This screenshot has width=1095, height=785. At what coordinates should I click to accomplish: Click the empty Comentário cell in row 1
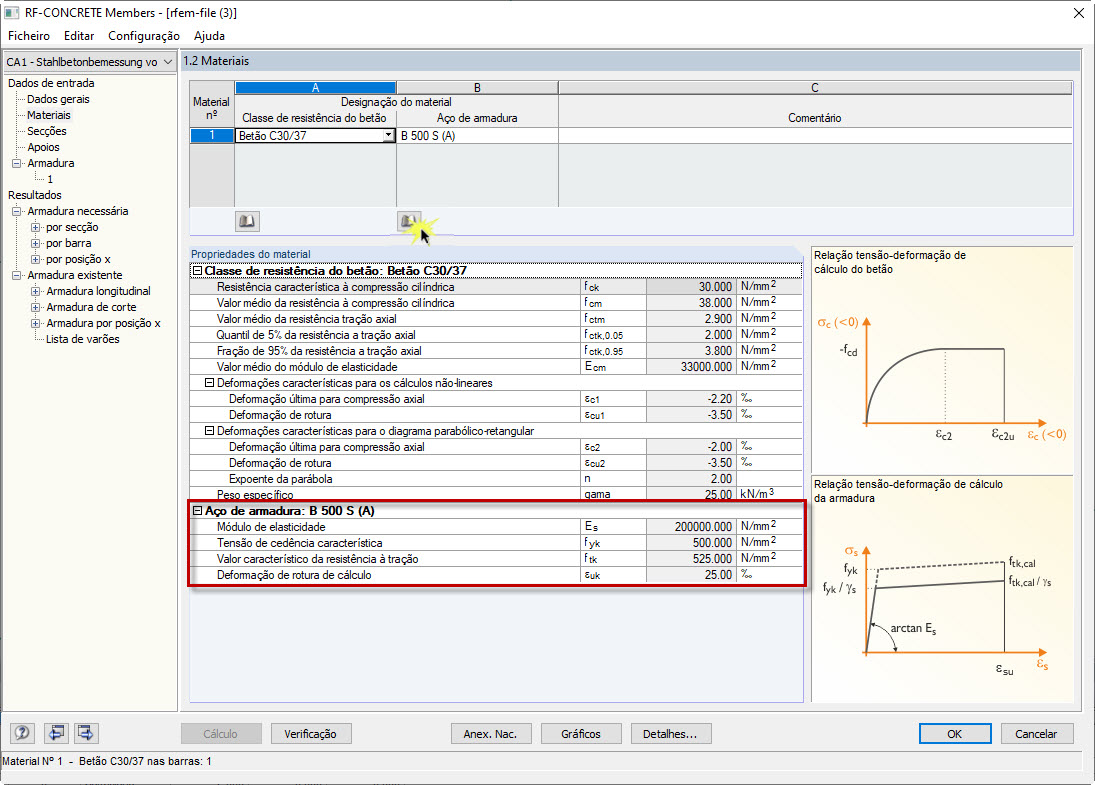click(815, 135)
